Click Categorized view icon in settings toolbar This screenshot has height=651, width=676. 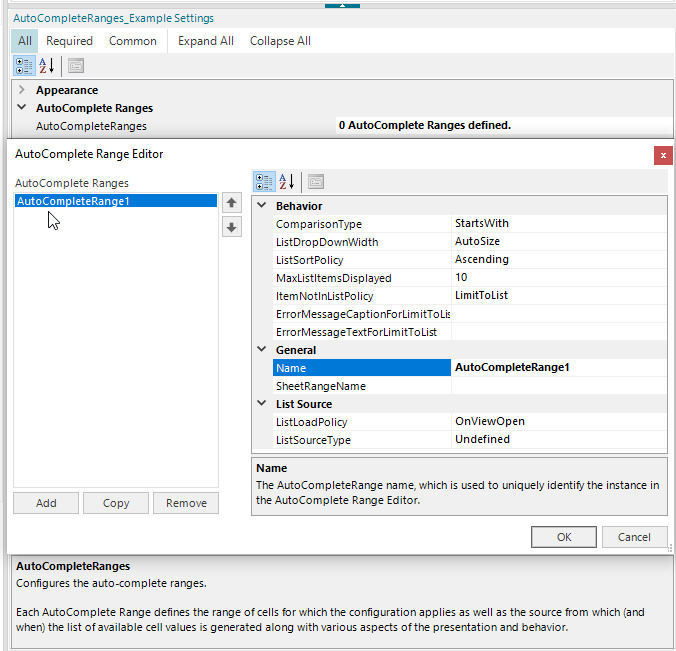[24, 66]
